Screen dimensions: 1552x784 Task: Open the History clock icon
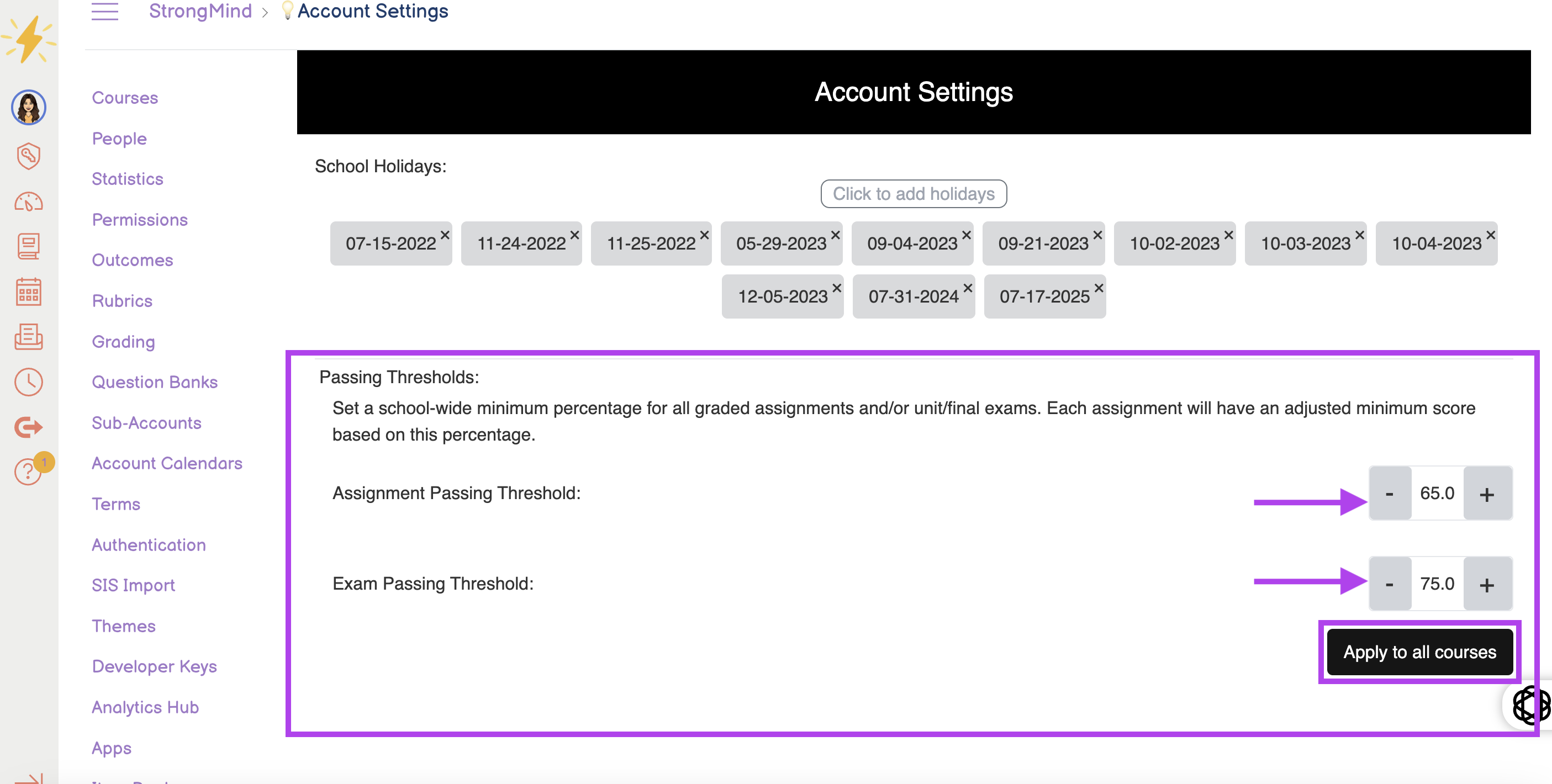(28, 382)
